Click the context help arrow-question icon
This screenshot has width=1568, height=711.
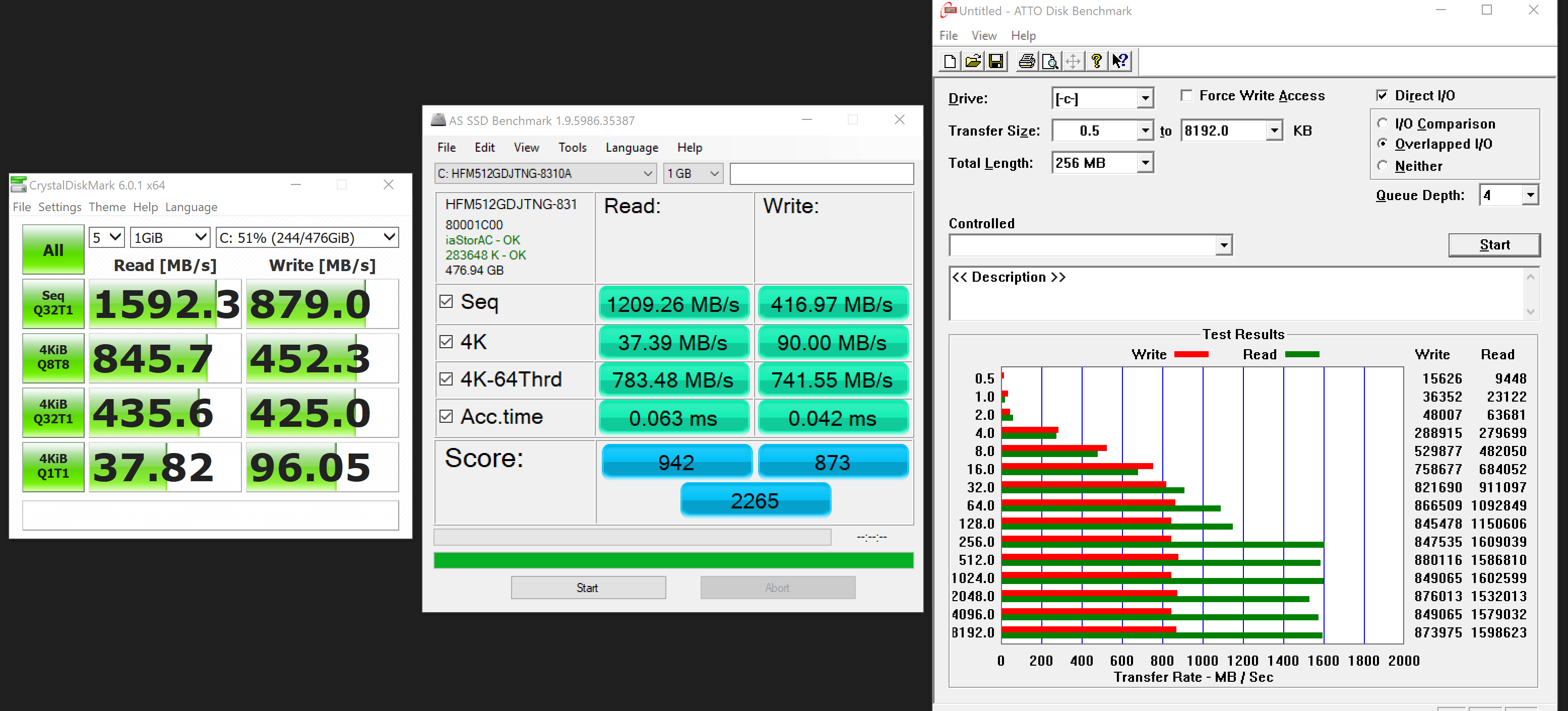(x=1119, y=61)
